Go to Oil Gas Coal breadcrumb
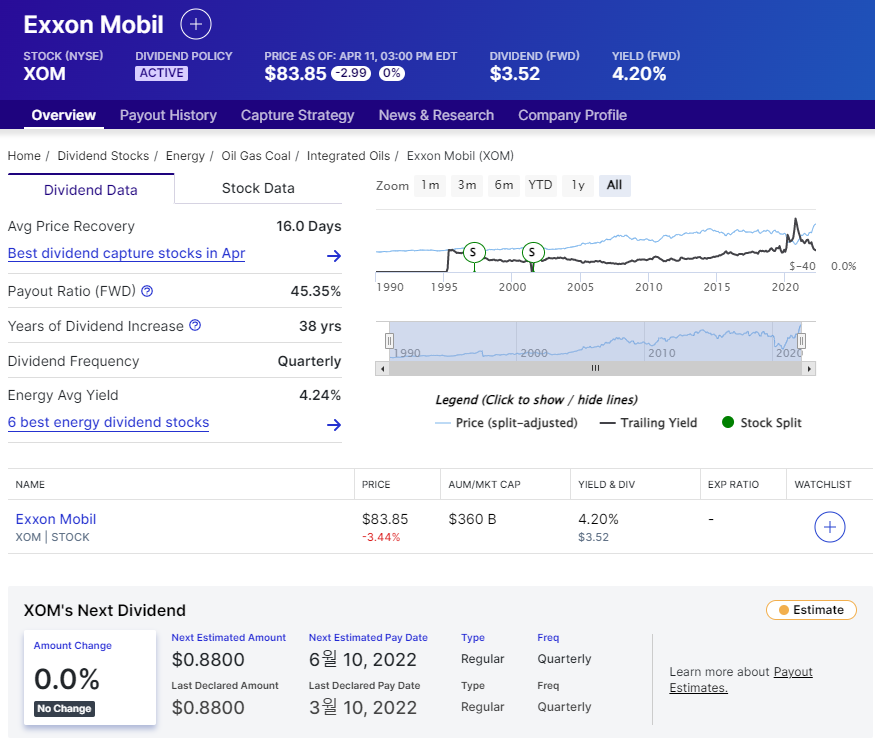 (256, 156)
